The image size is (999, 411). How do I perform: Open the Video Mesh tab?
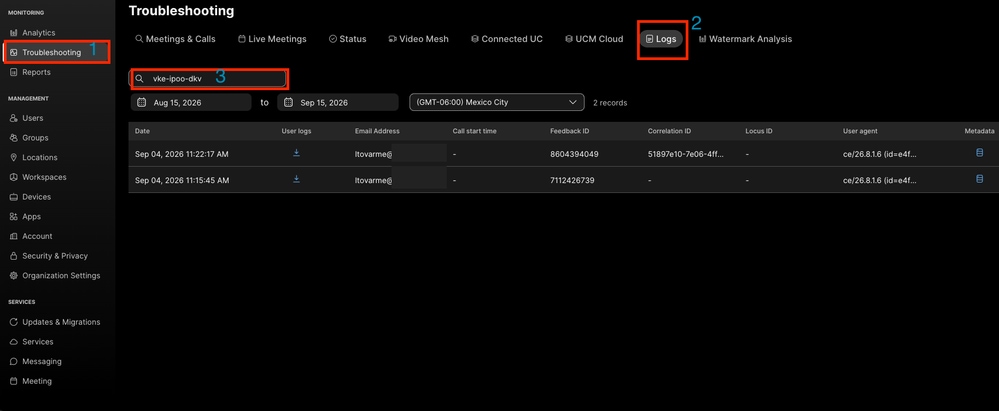click(x=418, y=39)
